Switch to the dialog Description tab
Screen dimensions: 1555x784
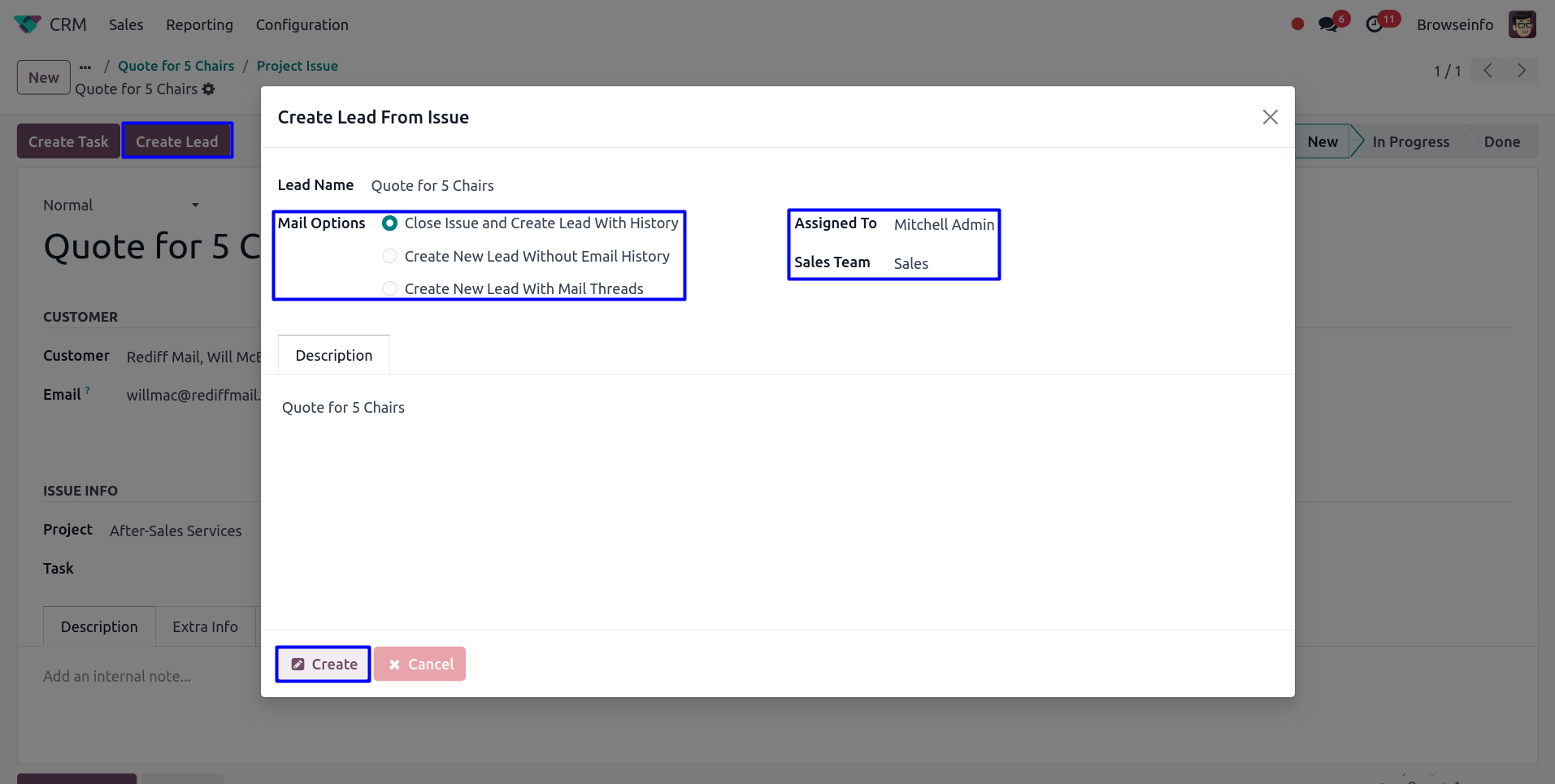point(334,355)
